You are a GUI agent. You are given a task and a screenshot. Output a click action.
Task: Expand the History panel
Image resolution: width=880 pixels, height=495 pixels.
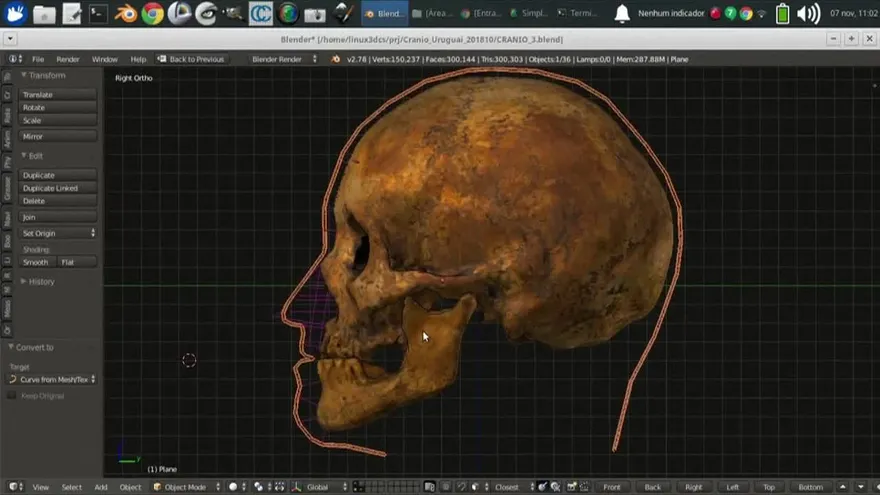(x=40, y=282)
